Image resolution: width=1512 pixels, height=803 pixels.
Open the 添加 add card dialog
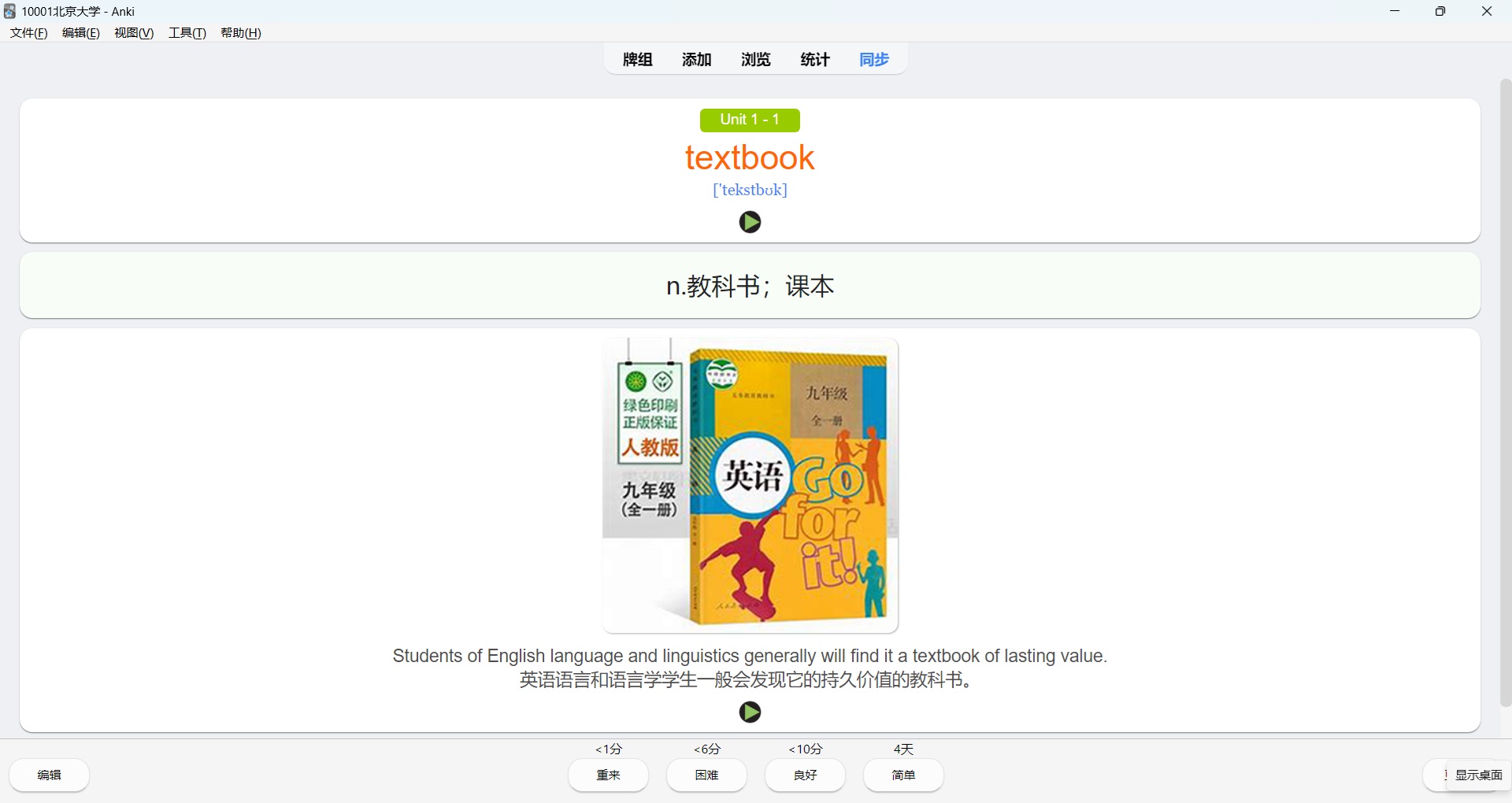[697, 60]
